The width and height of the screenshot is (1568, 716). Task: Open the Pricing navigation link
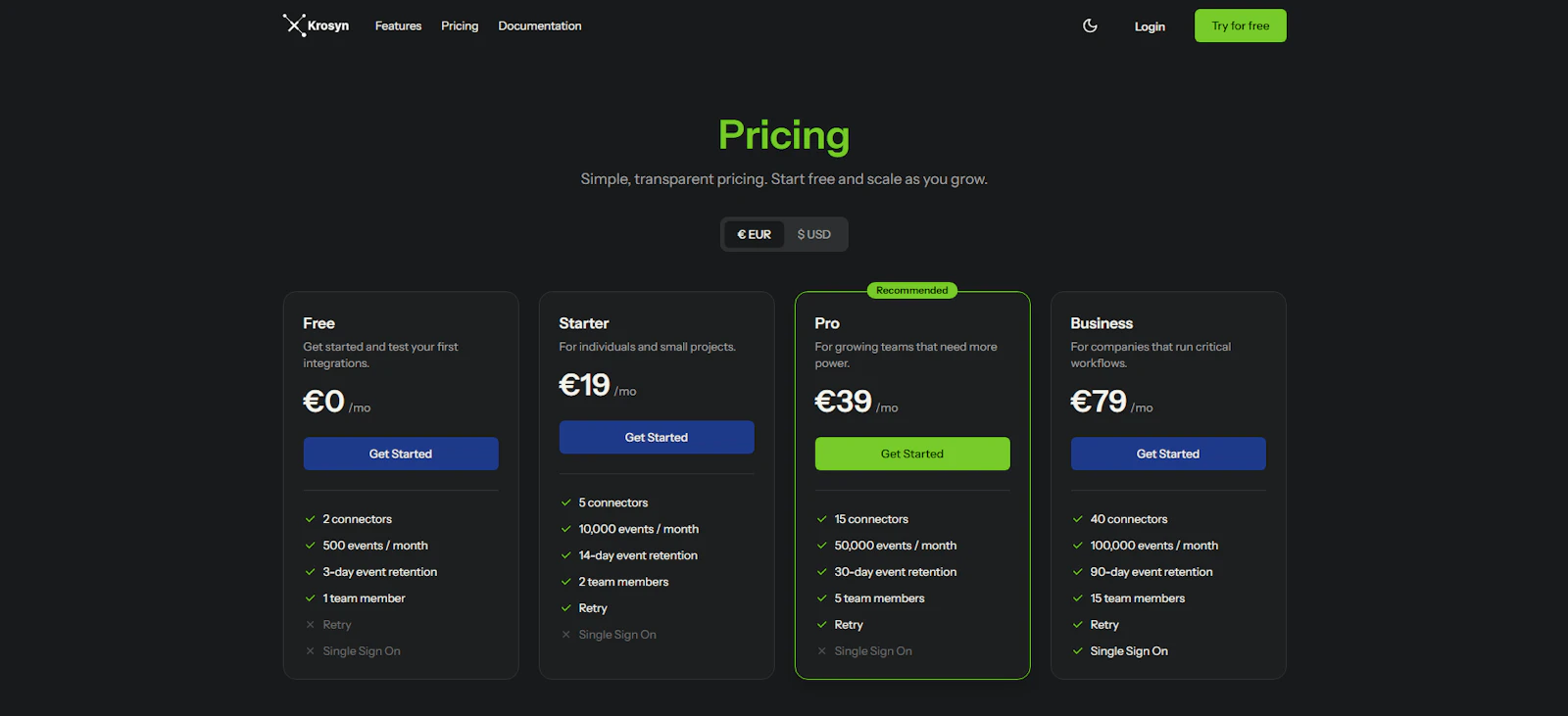pos(460,25)
